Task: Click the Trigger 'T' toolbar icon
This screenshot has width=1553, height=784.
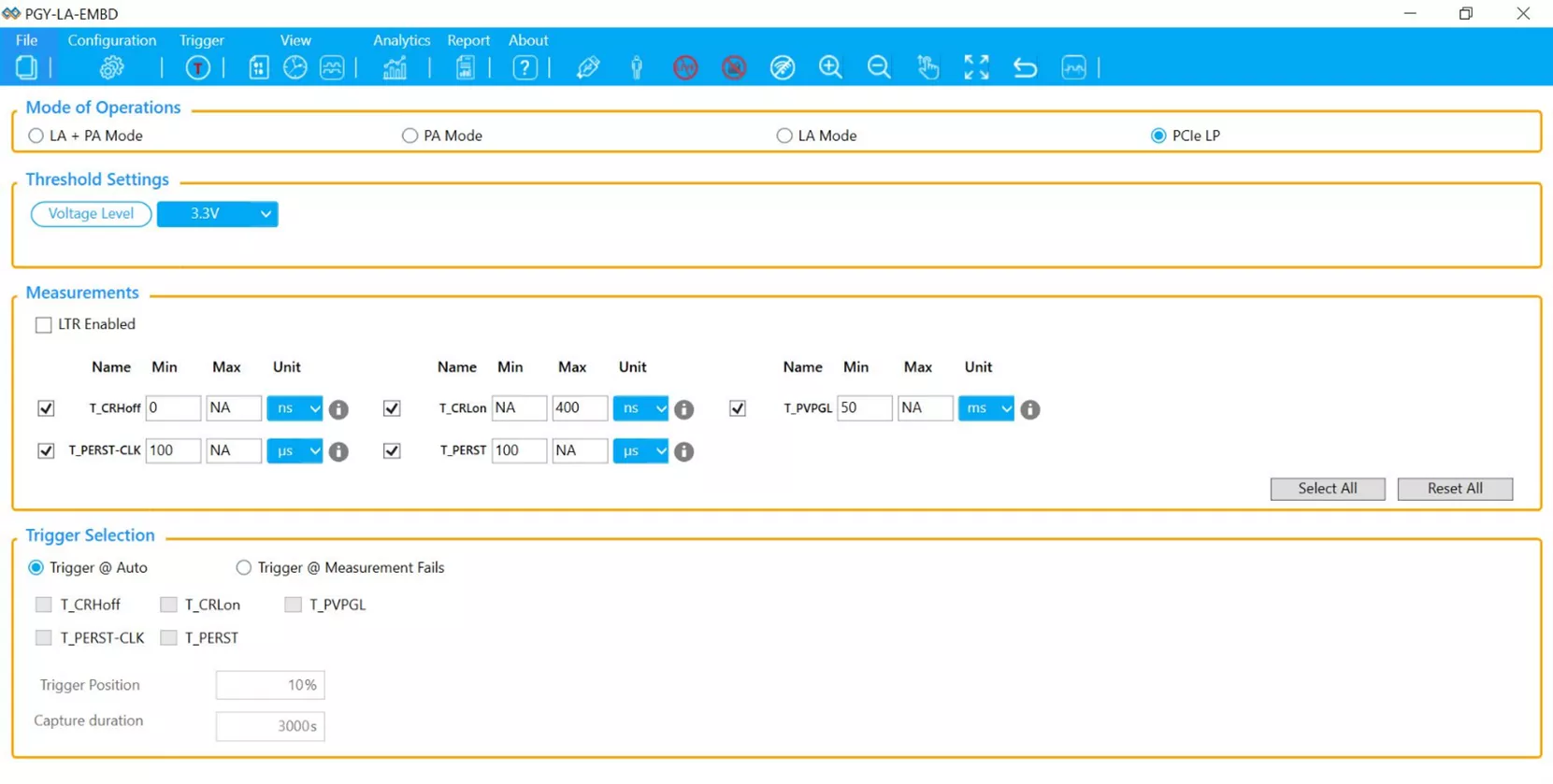Action: (197, 68)
